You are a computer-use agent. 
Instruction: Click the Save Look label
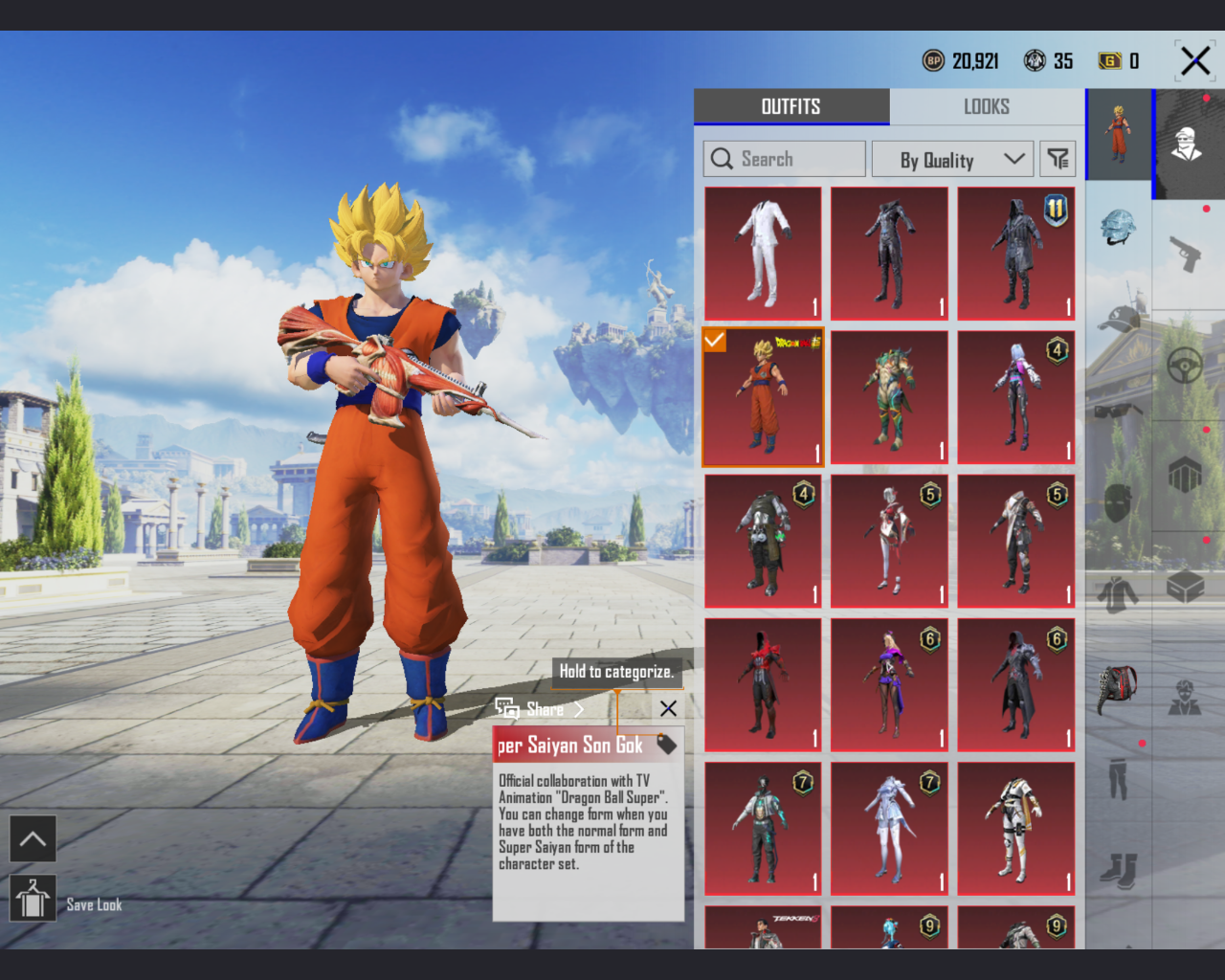(94, 904)
